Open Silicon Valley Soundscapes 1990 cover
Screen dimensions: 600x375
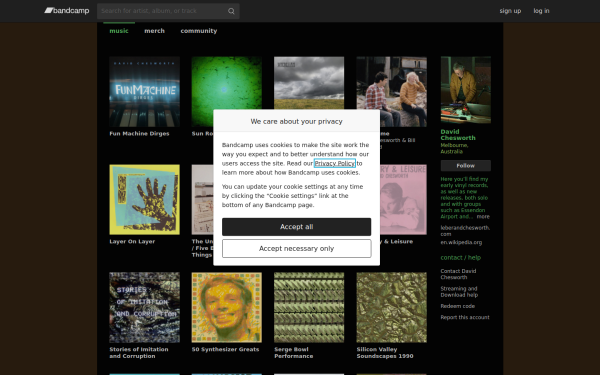[x=391, y=307]
